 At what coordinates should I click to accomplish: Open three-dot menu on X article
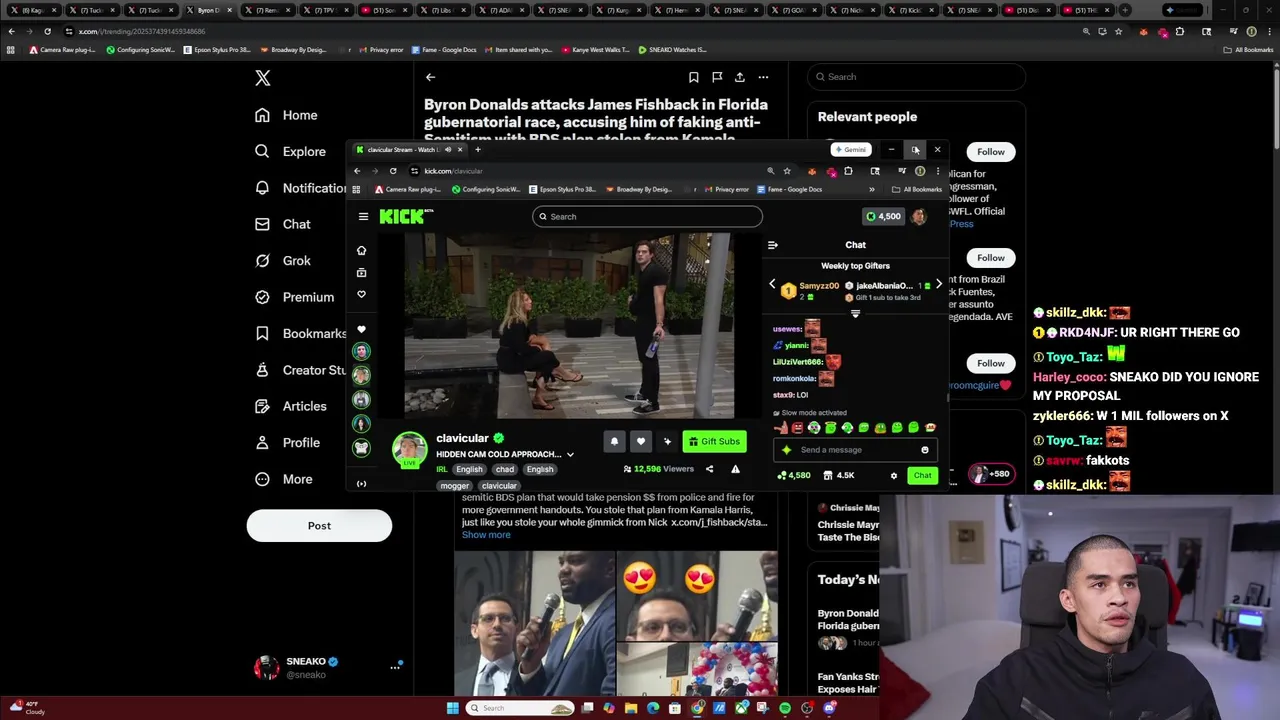pos(763,77)
